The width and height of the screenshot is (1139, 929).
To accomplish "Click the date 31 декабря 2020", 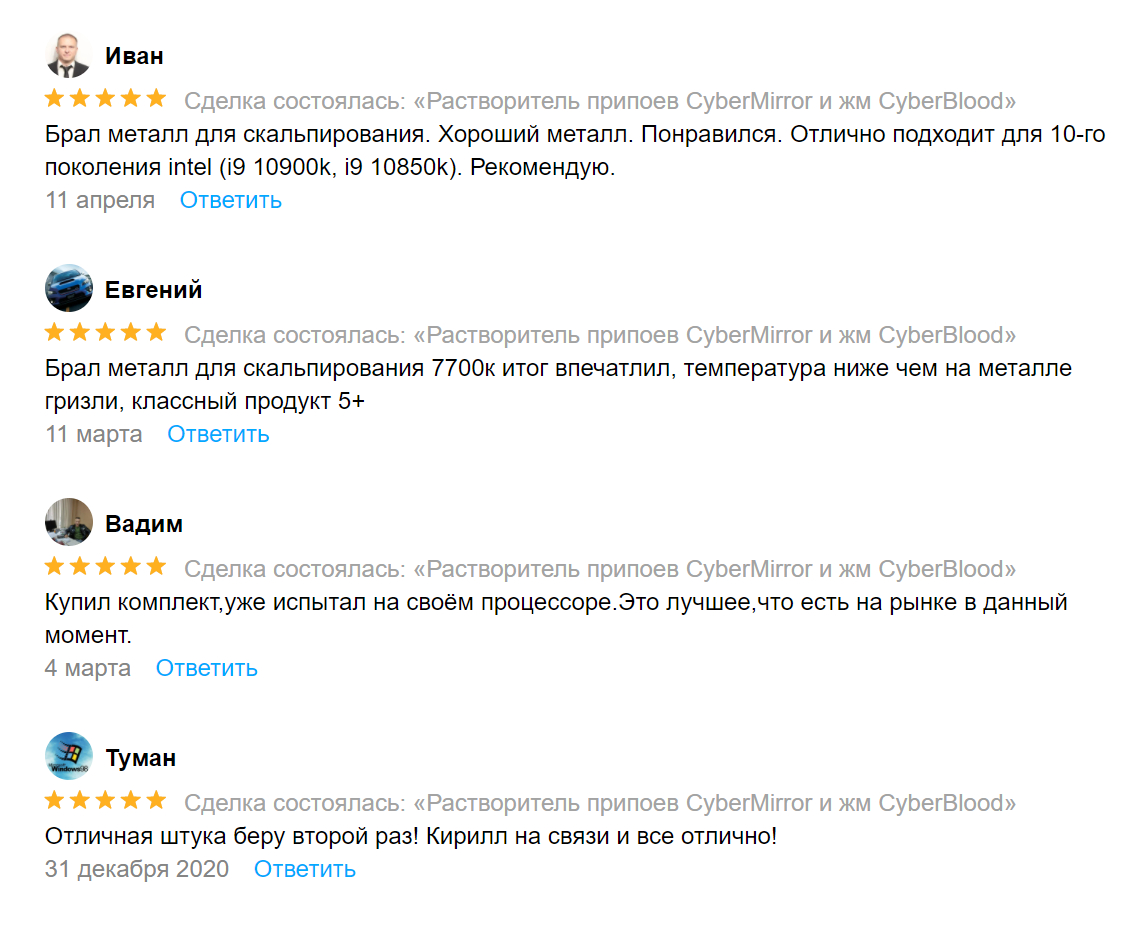I will (136, 869).
